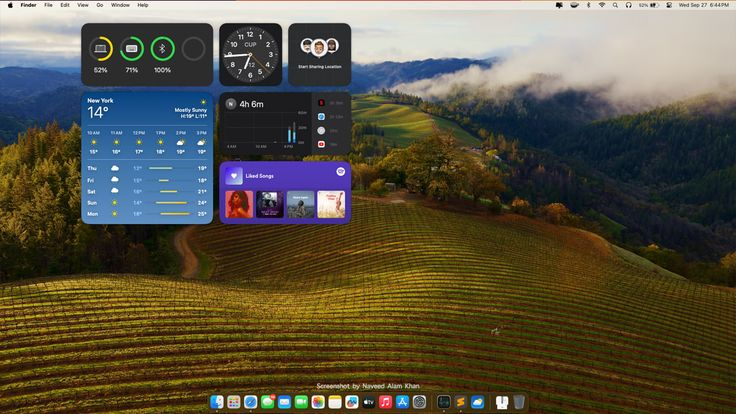This screenshot has width=736, height=414.
Task: Open Messages app in the Dock
Action: pyautogui.click(x=268, y=402)
